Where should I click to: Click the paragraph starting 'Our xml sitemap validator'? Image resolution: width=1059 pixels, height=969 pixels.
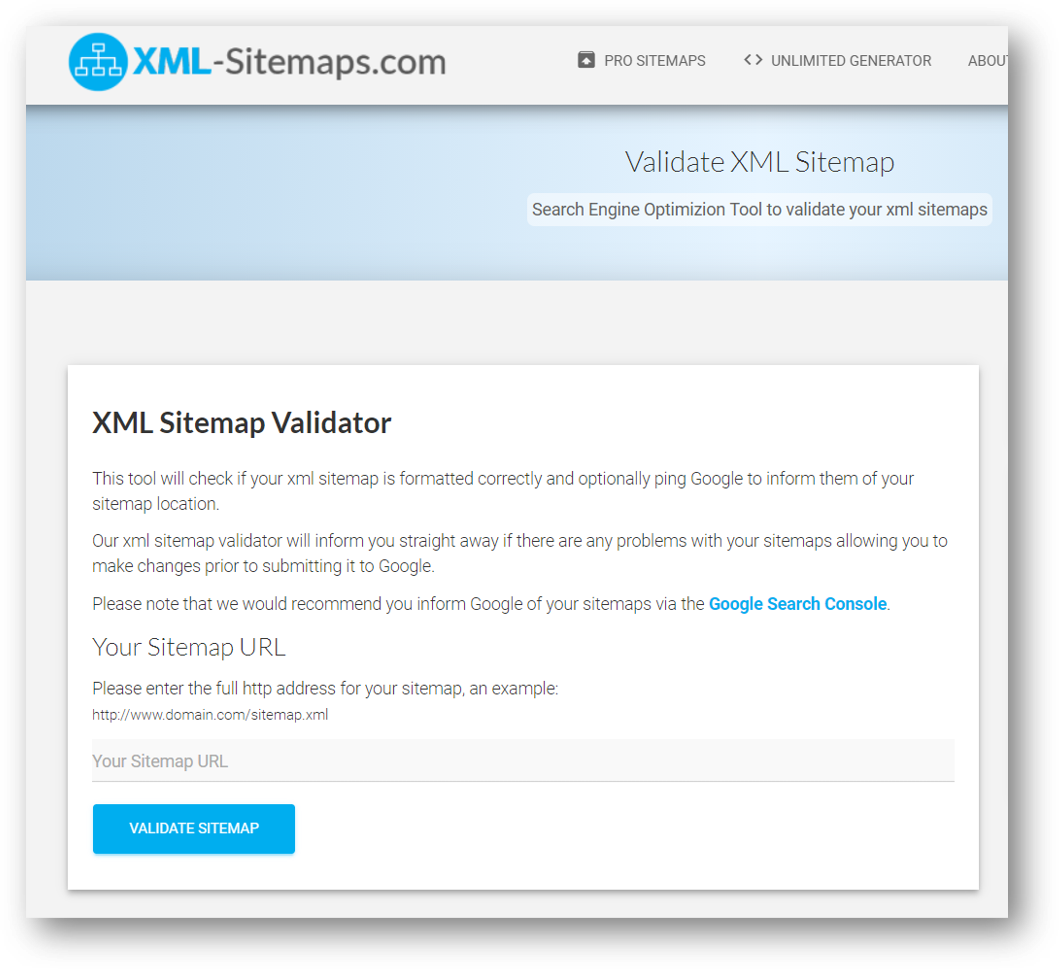(x=520, y=553)
